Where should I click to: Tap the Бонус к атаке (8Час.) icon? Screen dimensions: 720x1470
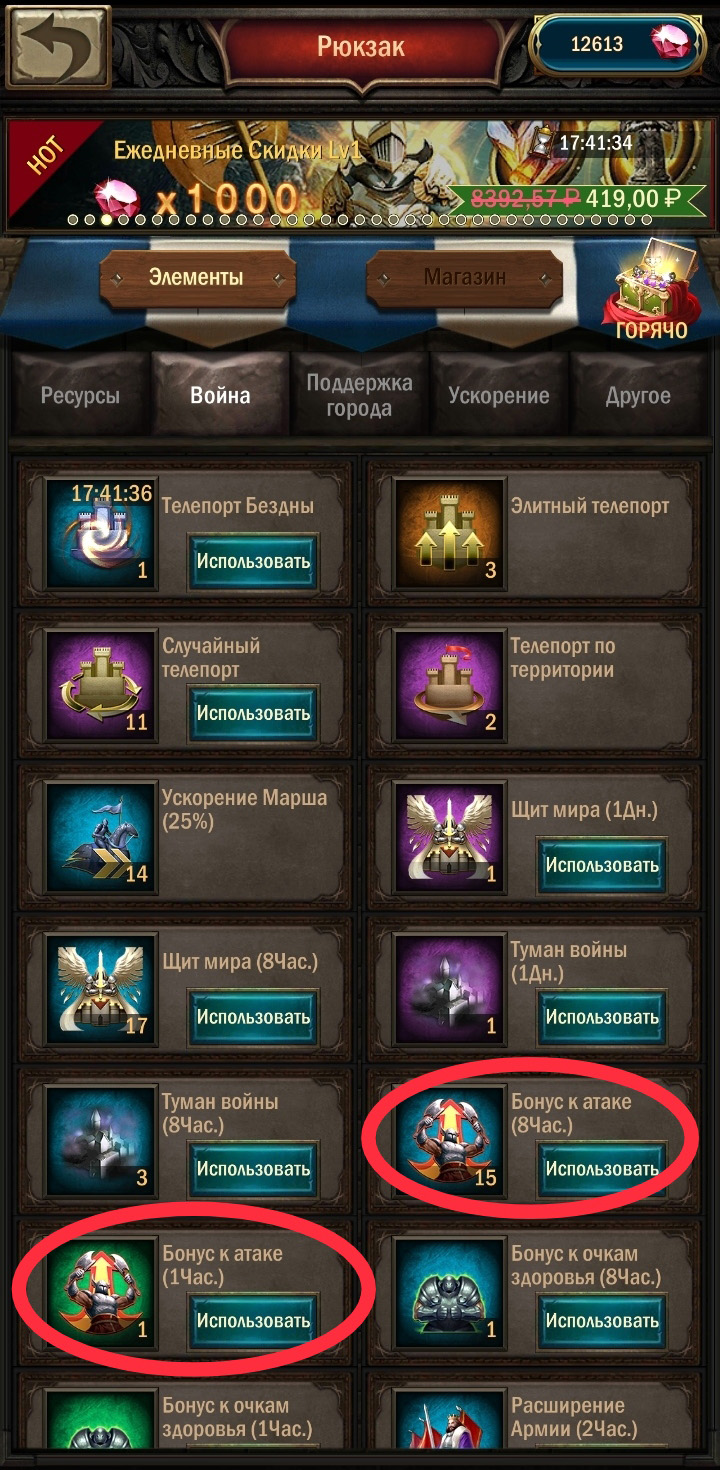(449, 1138)
